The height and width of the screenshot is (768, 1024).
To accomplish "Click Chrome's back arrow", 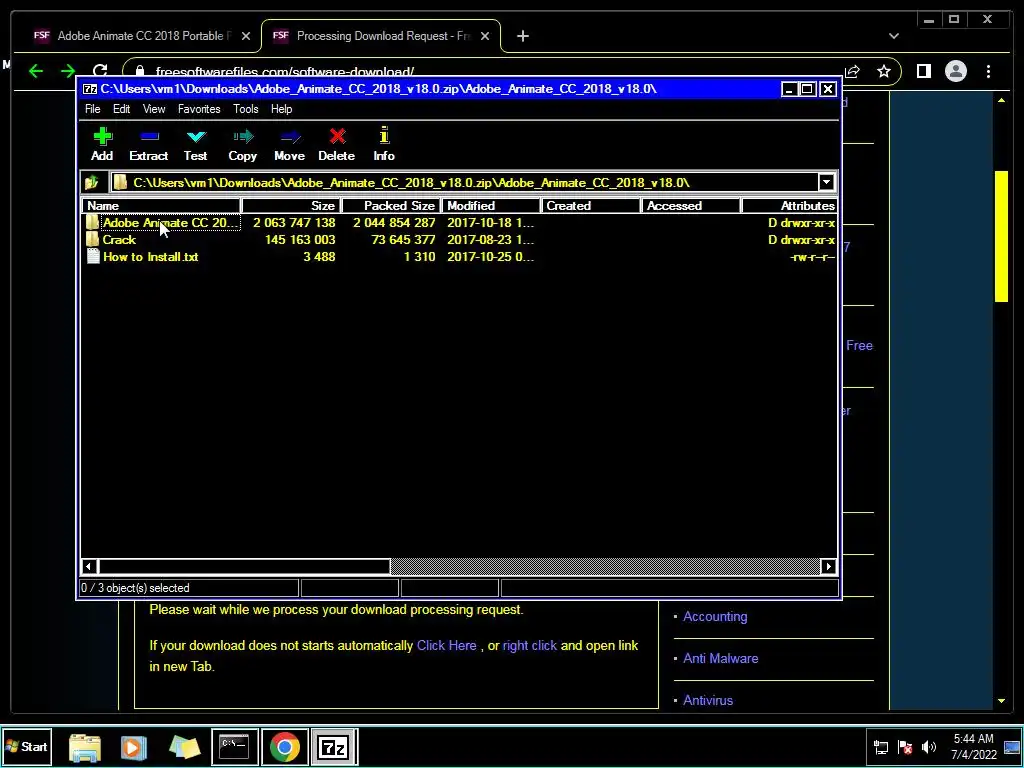I will pyautogui.click(x=36, y=71).
